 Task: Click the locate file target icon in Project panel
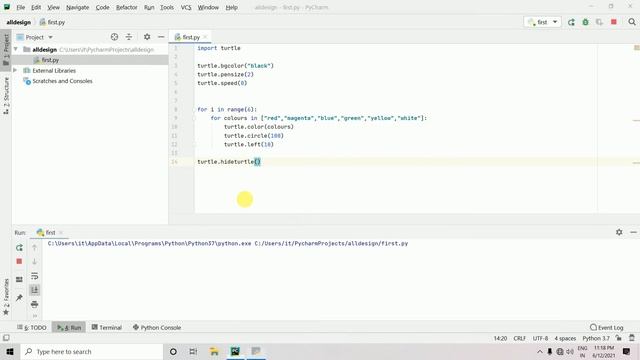114,37
